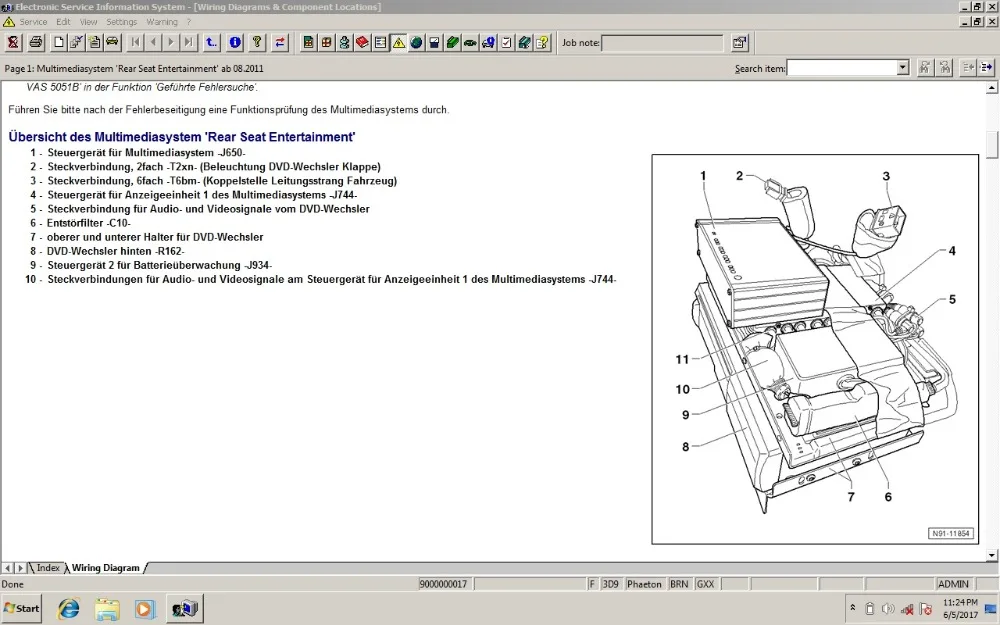Click the blue information circle icon
Viewport: 1000px width, 625px height.
coord(235,43)
